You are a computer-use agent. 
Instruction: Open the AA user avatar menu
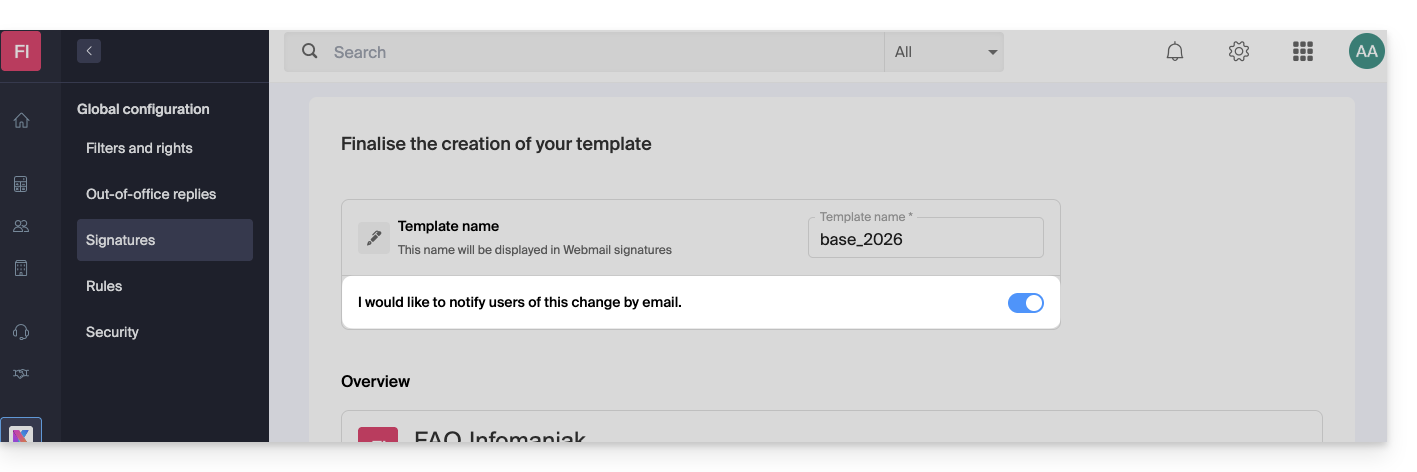pos(1366,52)
